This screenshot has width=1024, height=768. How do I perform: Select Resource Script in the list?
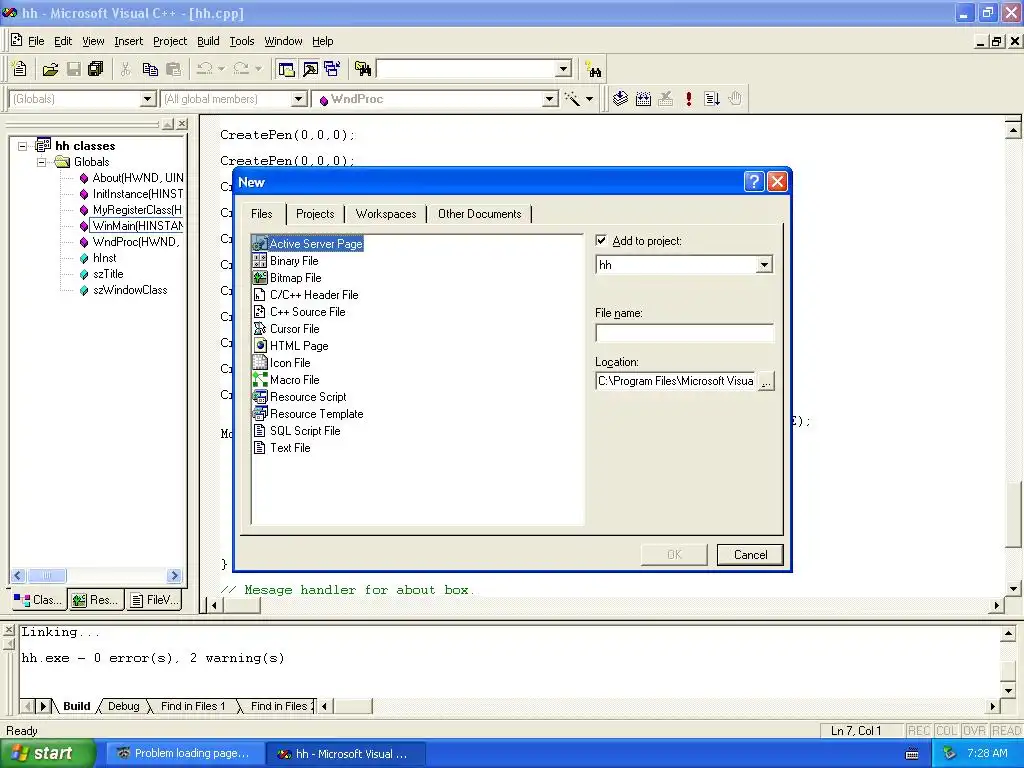pos(300,396)
